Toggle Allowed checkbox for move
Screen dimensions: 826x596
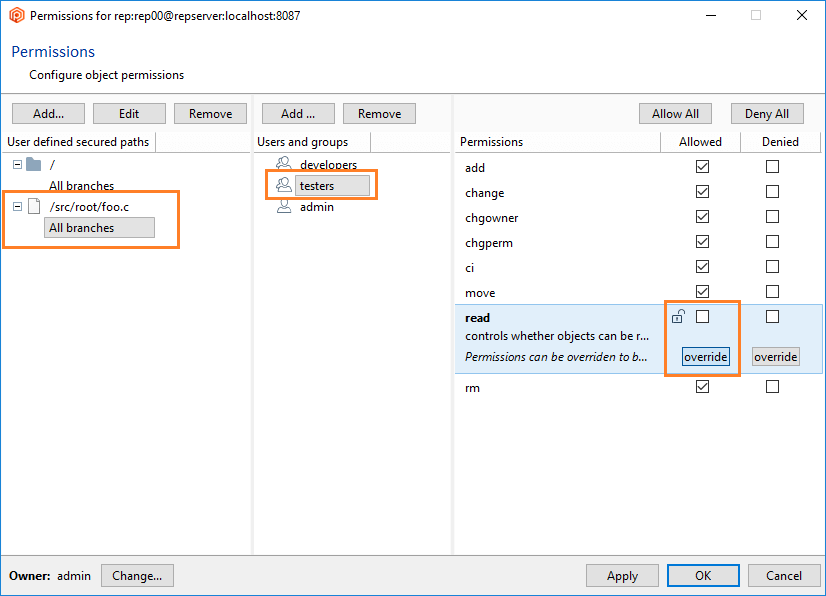pyautogui.click(x=702, y=291)
